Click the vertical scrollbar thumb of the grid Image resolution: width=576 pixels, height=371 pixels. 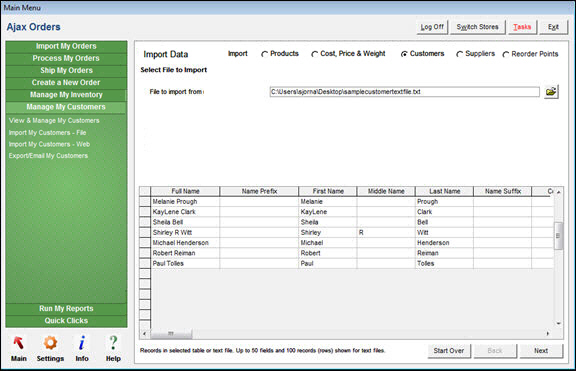[x=558, y=236]
